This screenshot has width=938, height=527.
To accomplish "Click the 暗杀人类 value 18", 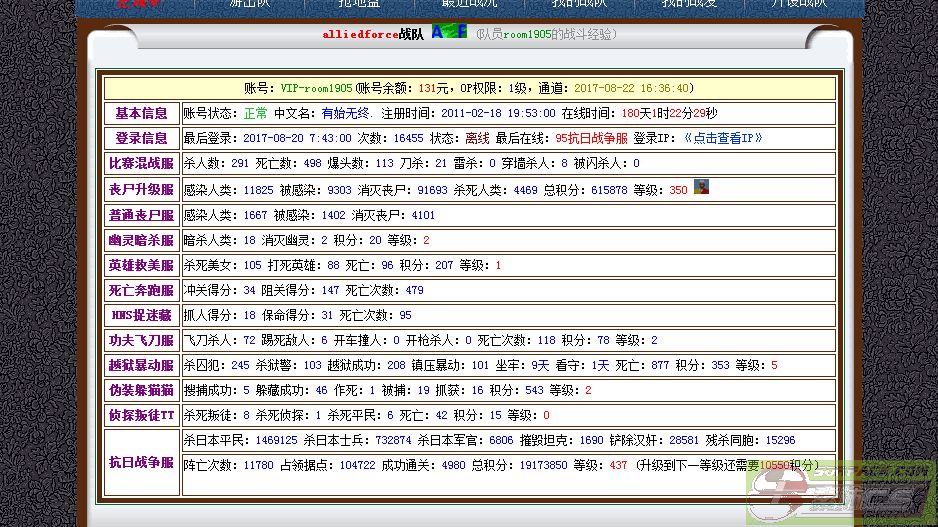I will click(x=249, y=240).
